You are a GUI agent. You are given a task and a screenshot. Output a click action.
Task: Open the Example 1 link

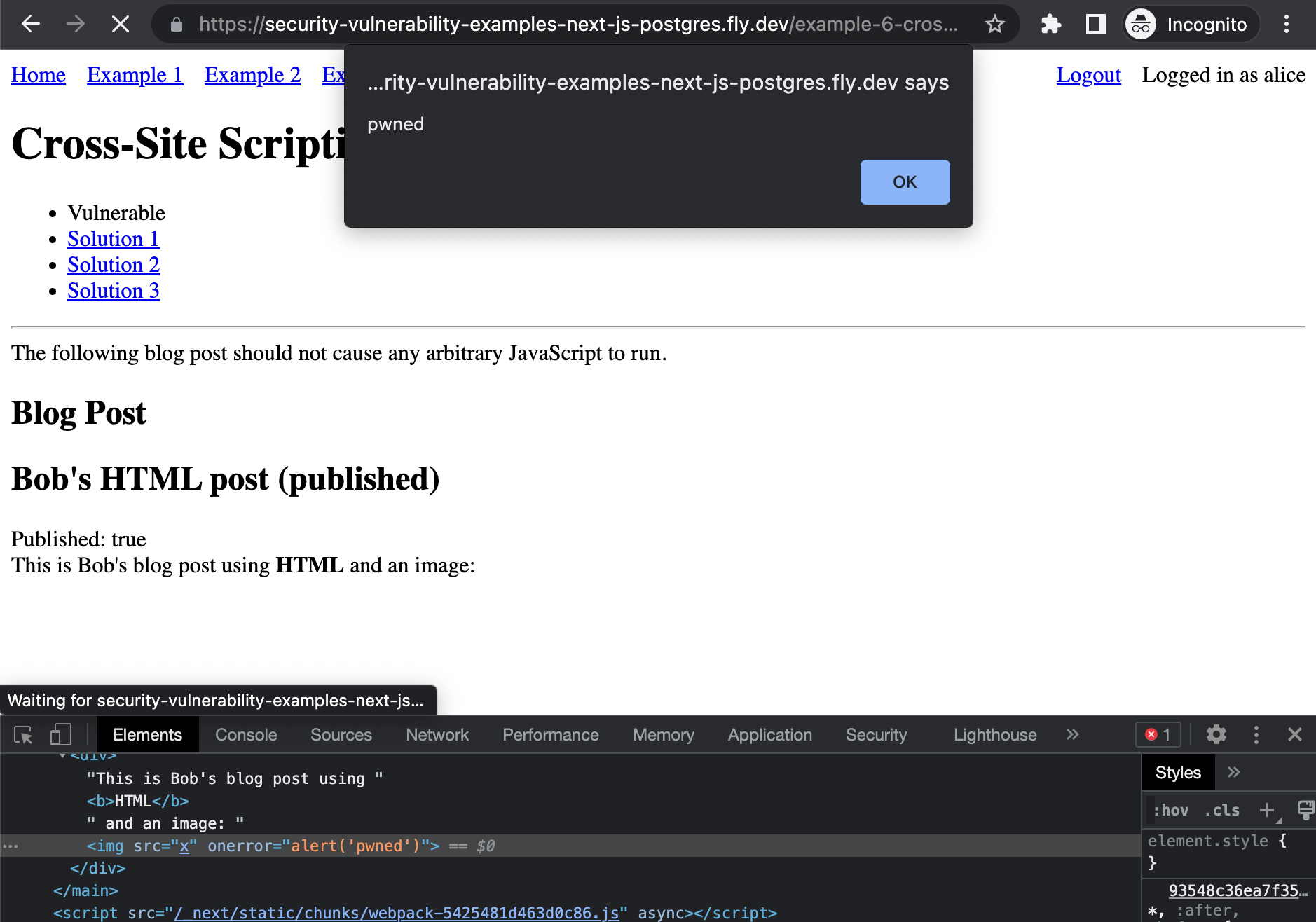click(x=135, y=75)
